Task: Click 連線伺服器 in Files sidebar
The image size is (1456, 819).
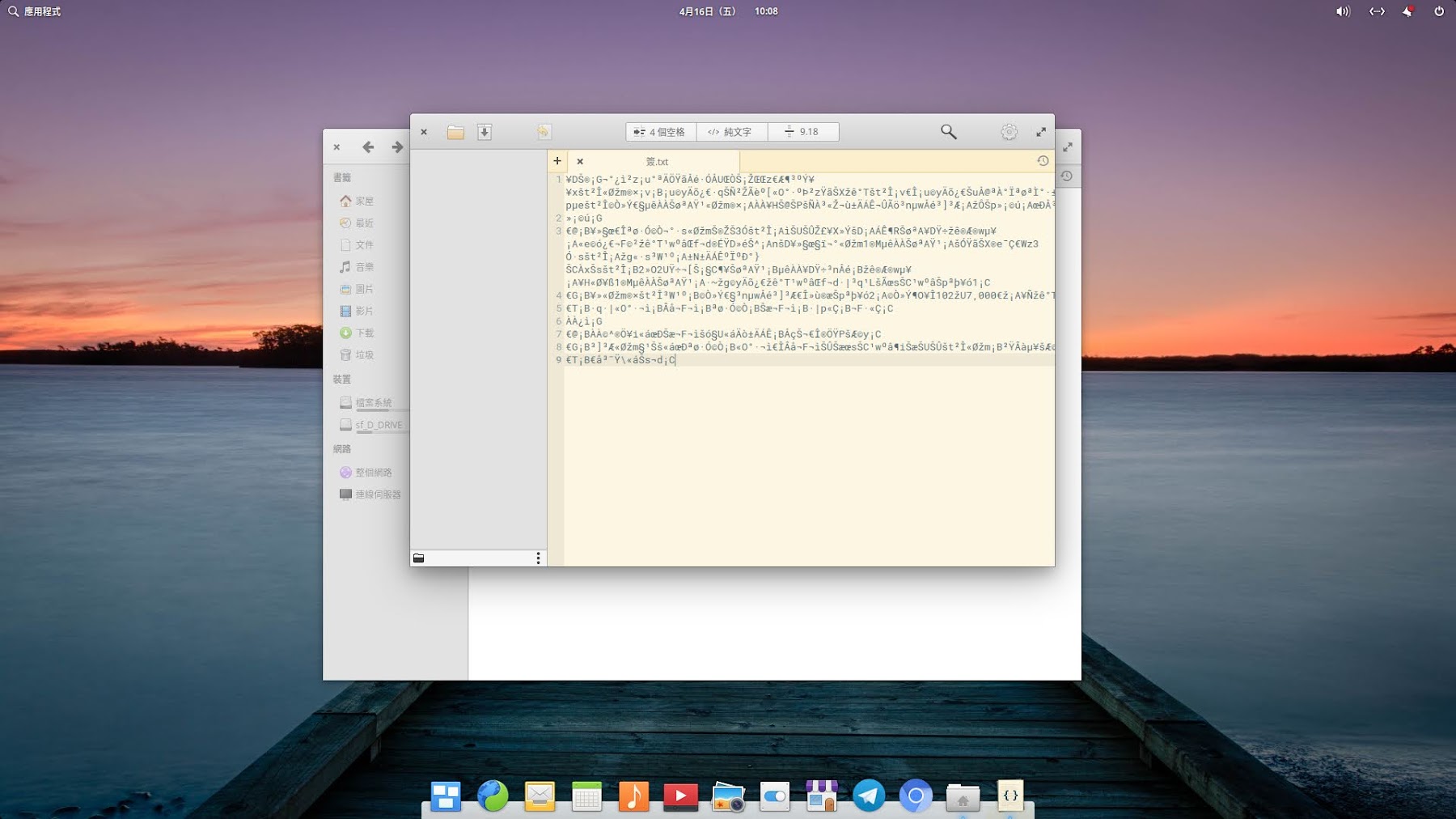Action: click(370, 494)
